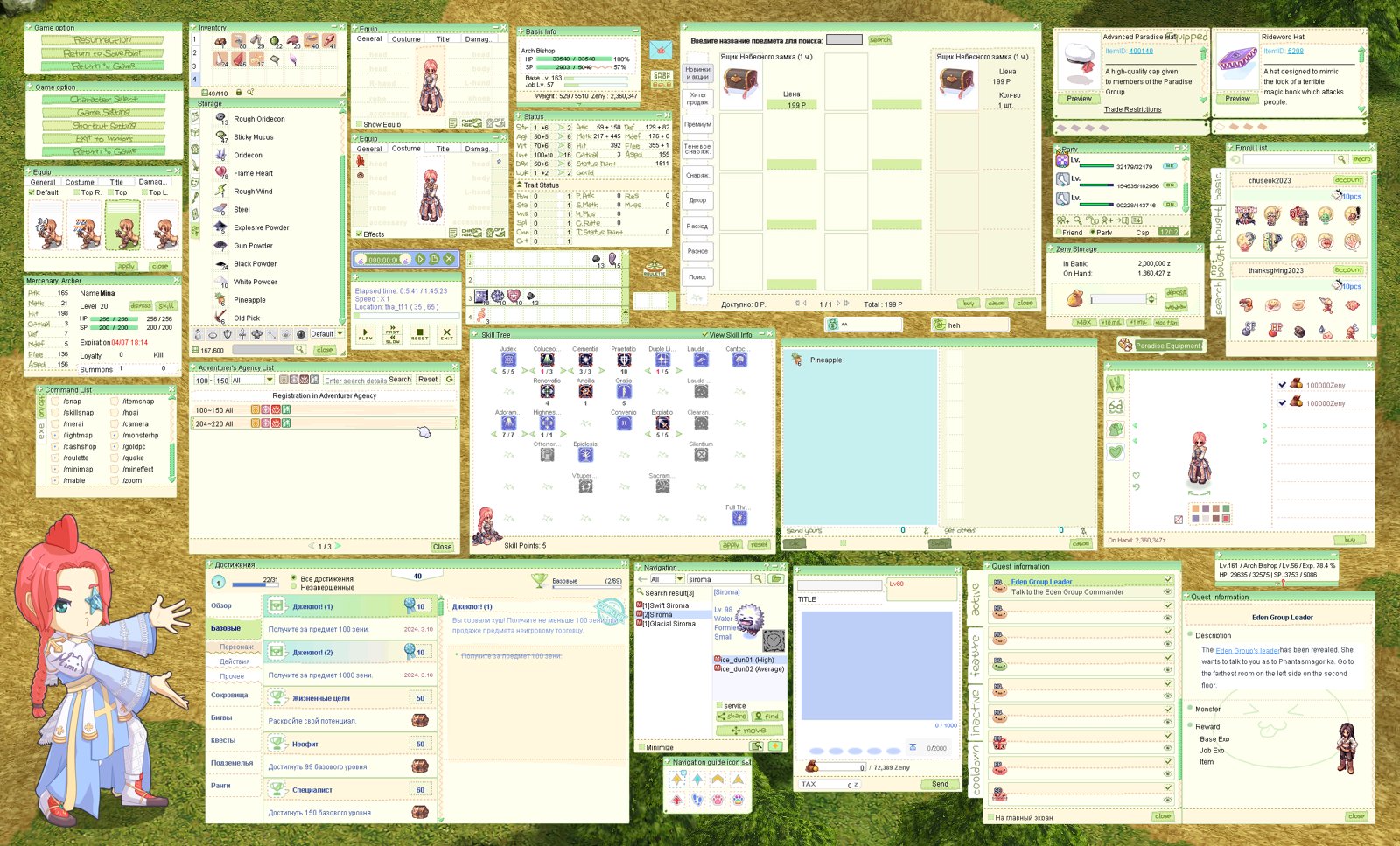Screen dimensions: 1400x846
Task: Select the Renovatio skill icon
Action: pos(547,392)
